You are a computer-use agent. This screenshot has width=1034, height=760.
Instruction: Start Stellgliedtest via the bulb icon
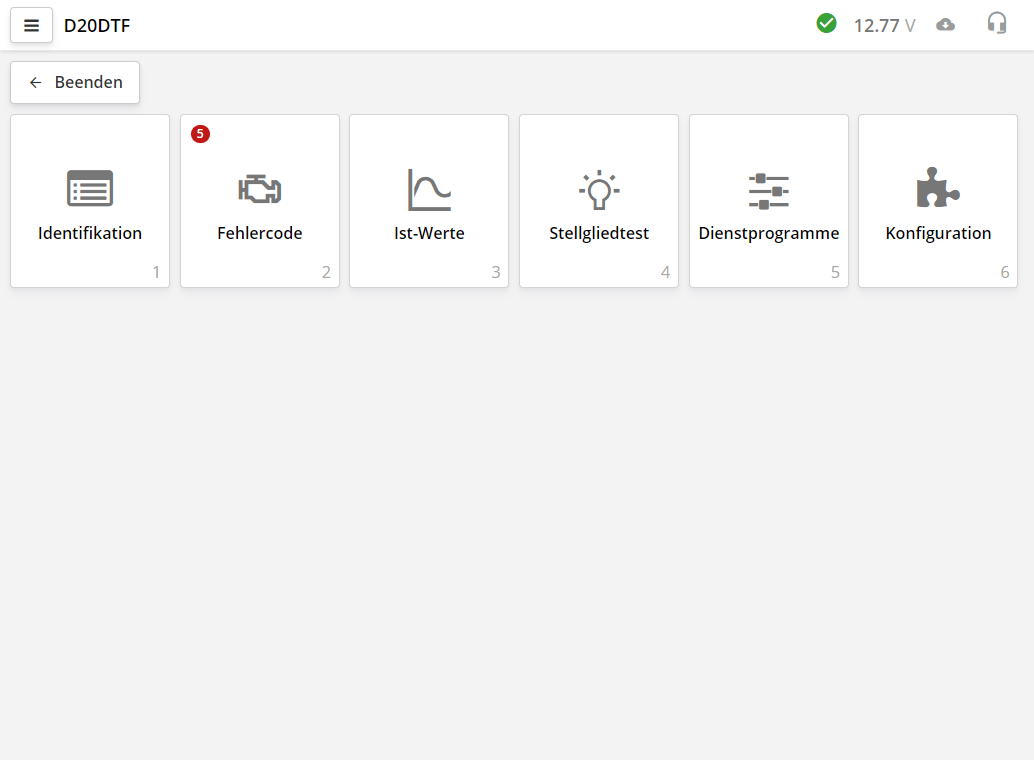pyautogui.click(x=598, y=188)
